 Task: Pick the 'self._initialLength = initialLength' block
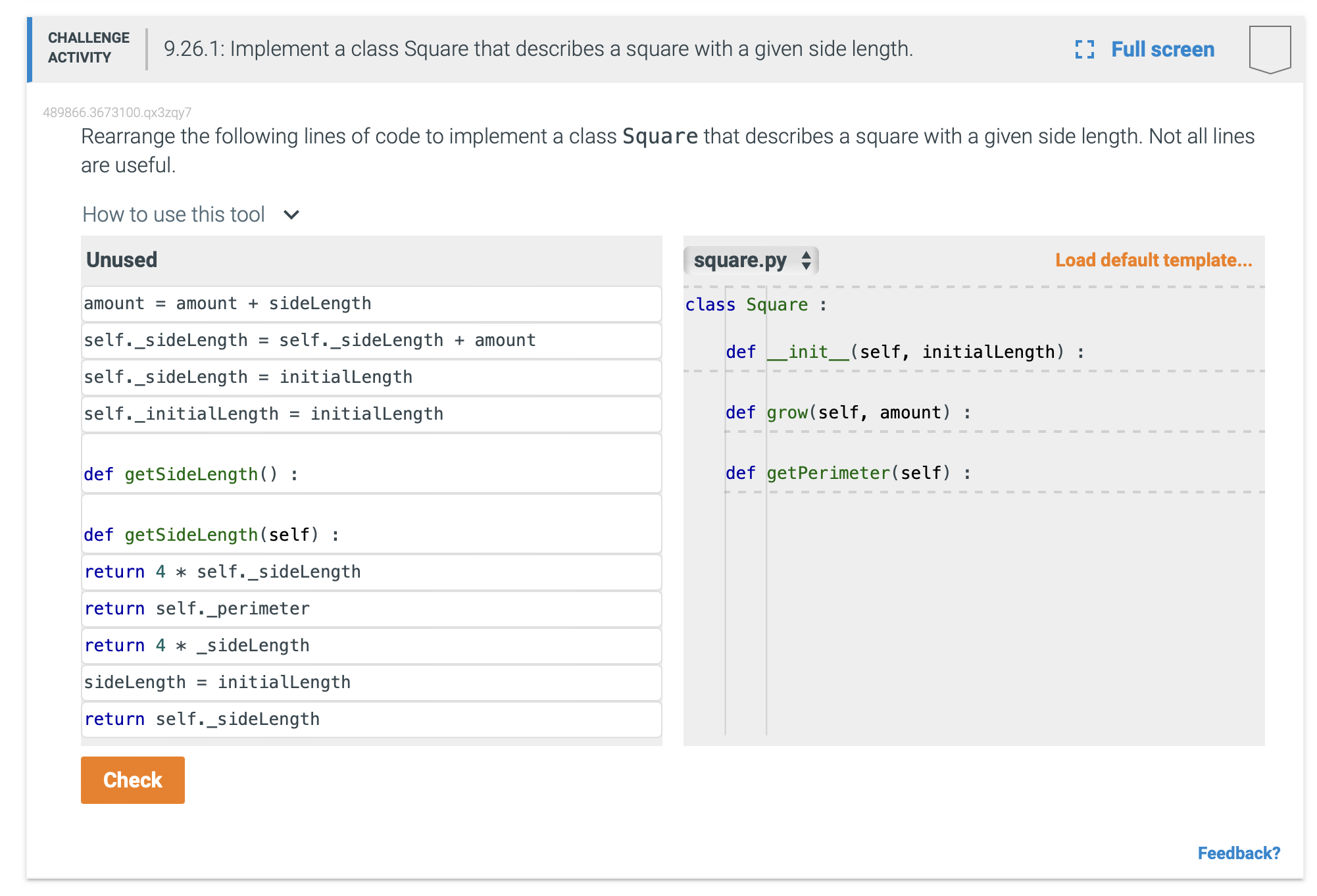pyautogui.click(x=371, y=414)
